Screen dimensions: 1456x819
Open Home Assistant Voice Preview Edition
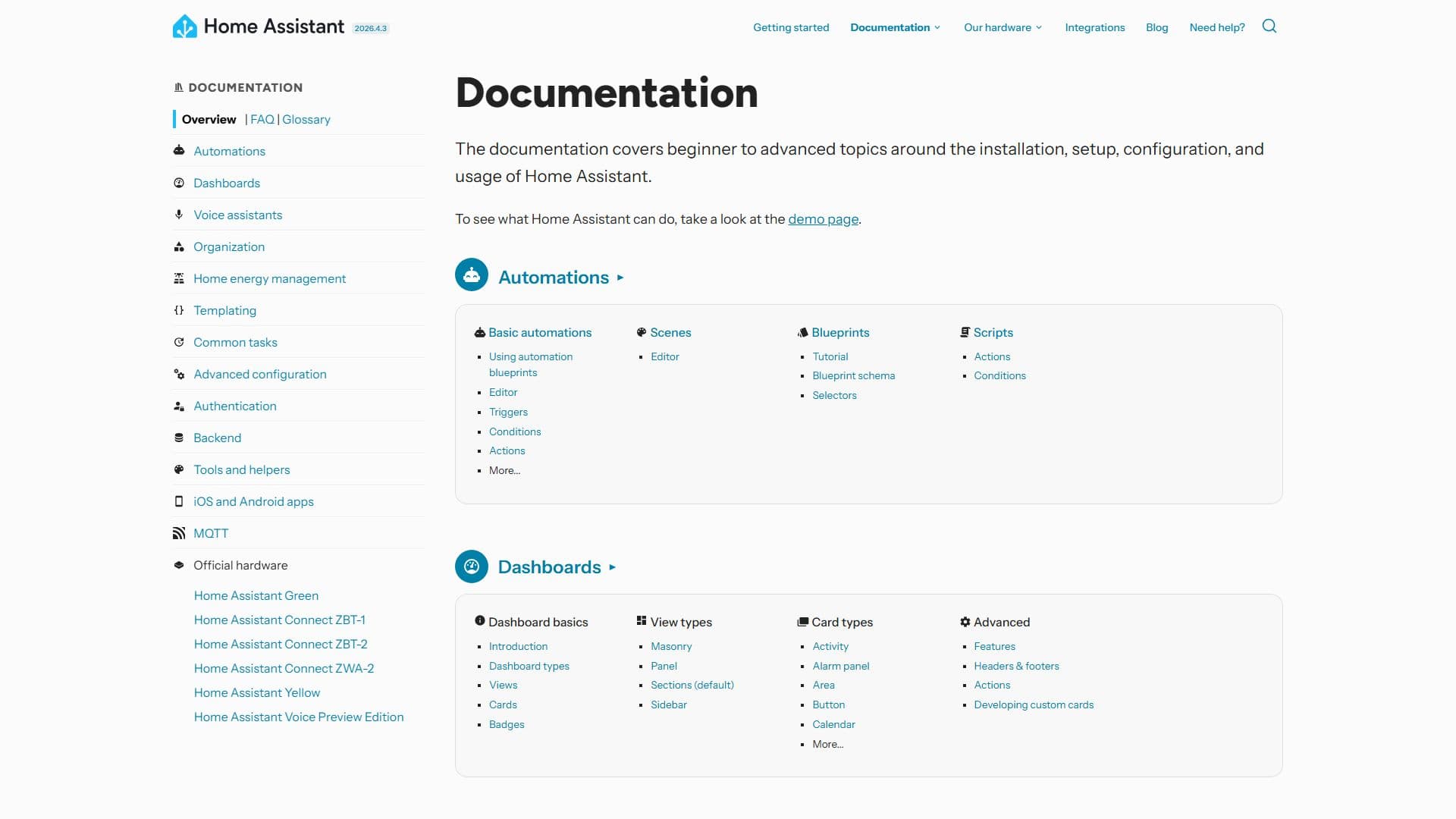click(x=299, y=717)
